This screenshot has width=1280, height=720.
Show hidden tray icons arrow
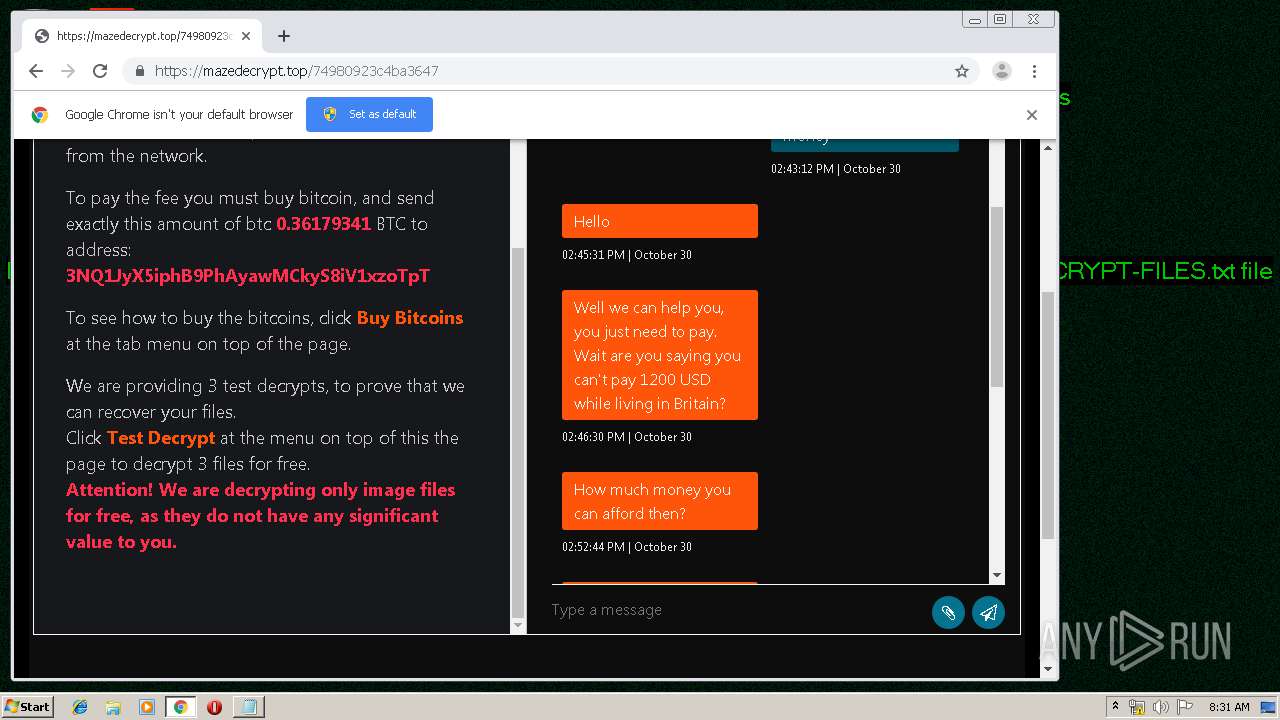[x=1115, y=707]
